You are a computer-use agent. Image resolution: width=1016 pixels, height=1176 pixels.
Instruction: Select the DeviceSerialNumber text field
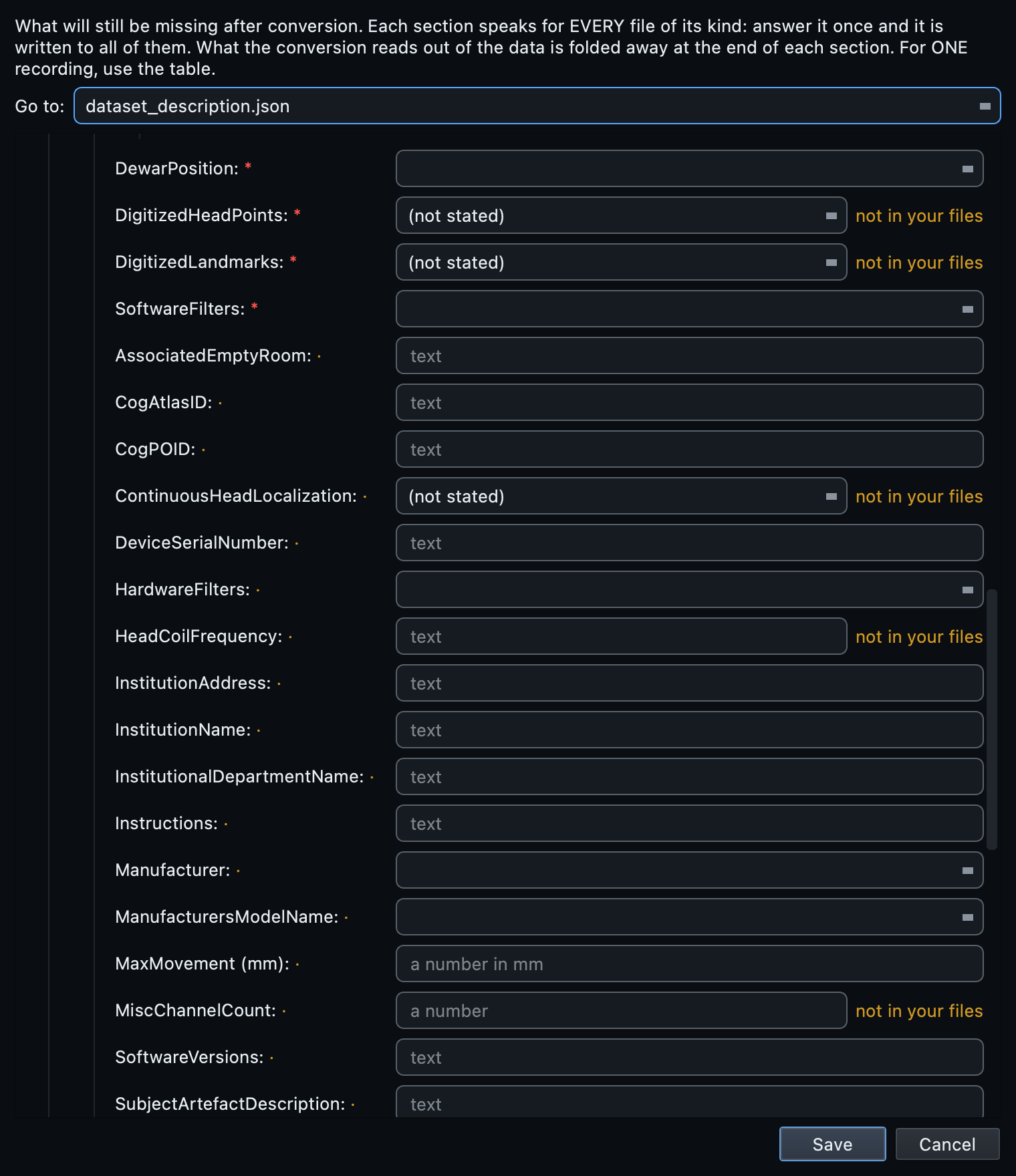click(x=689, y=543)
